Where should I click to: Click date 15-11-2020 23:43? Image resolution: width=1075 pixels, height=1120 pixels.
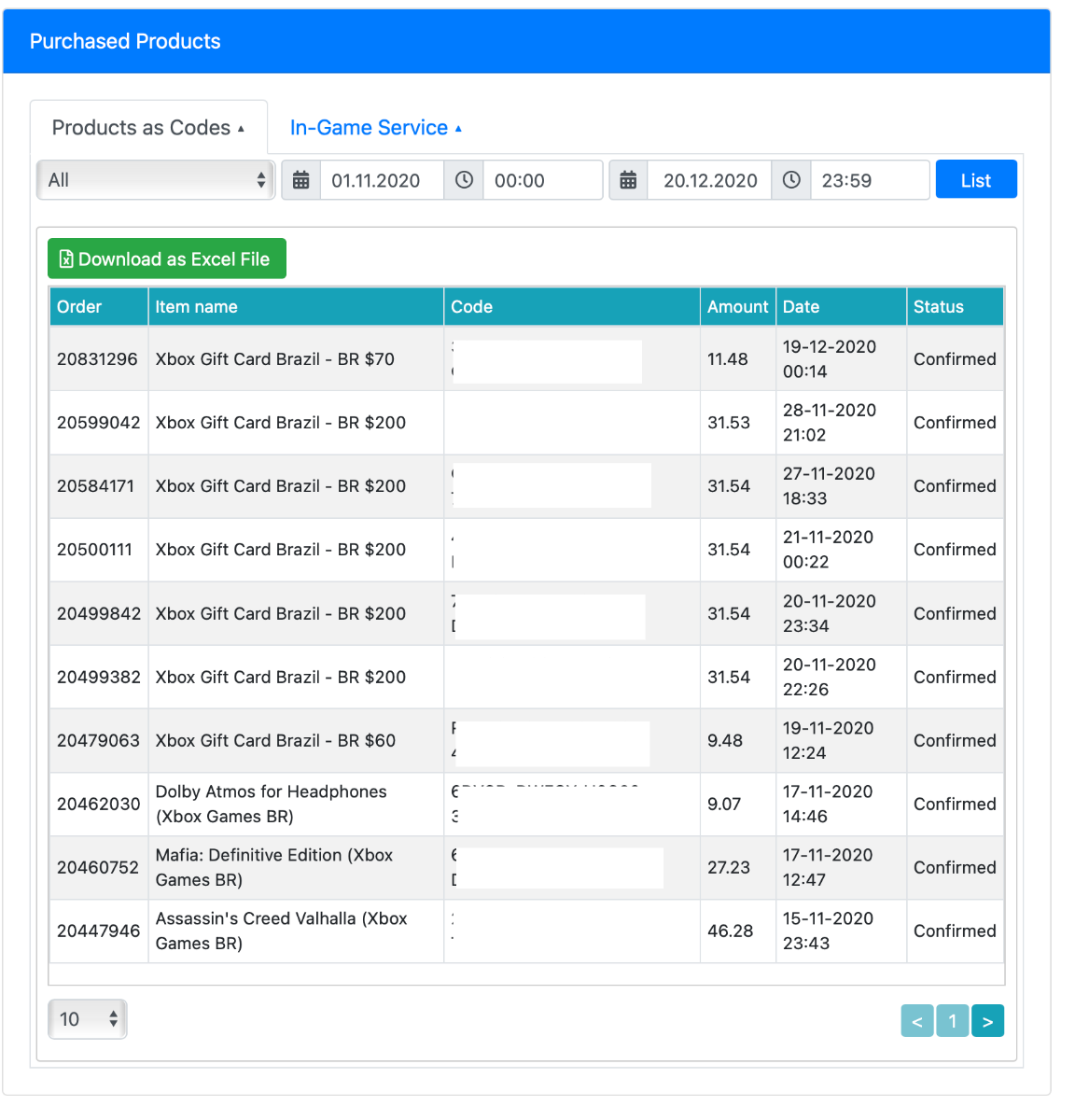point(829,931)
